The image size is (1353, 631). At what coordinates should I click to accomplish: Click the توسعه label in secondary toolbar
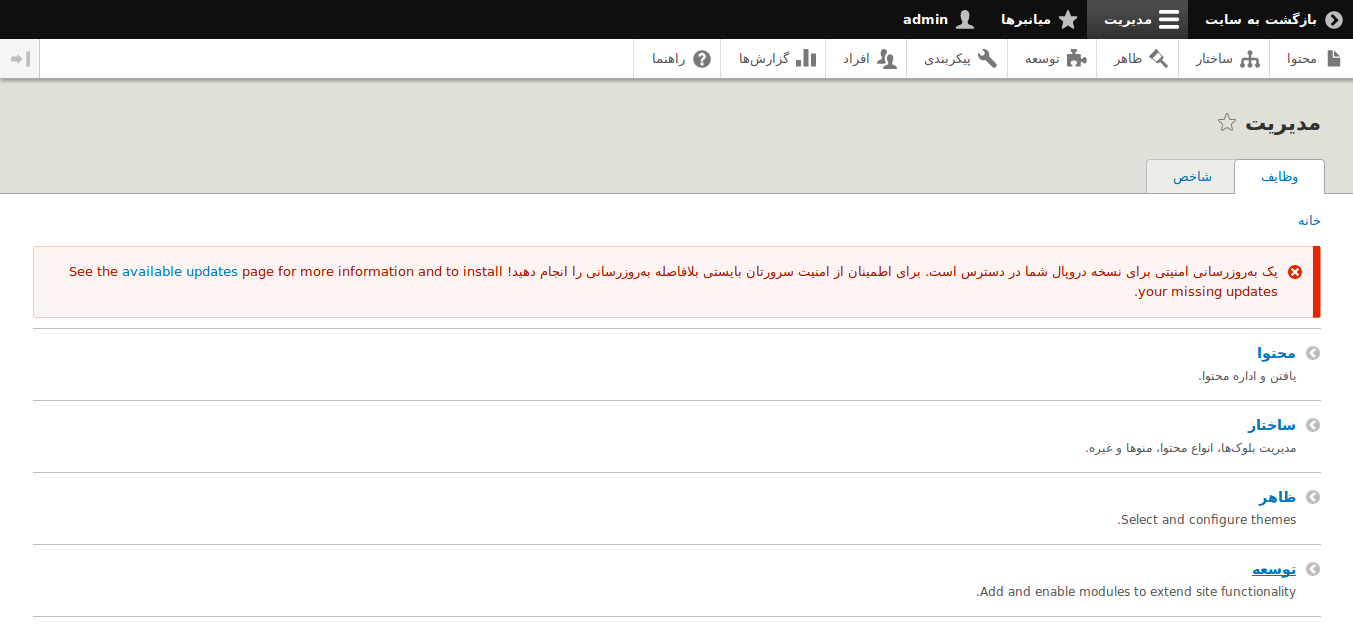1042,59
